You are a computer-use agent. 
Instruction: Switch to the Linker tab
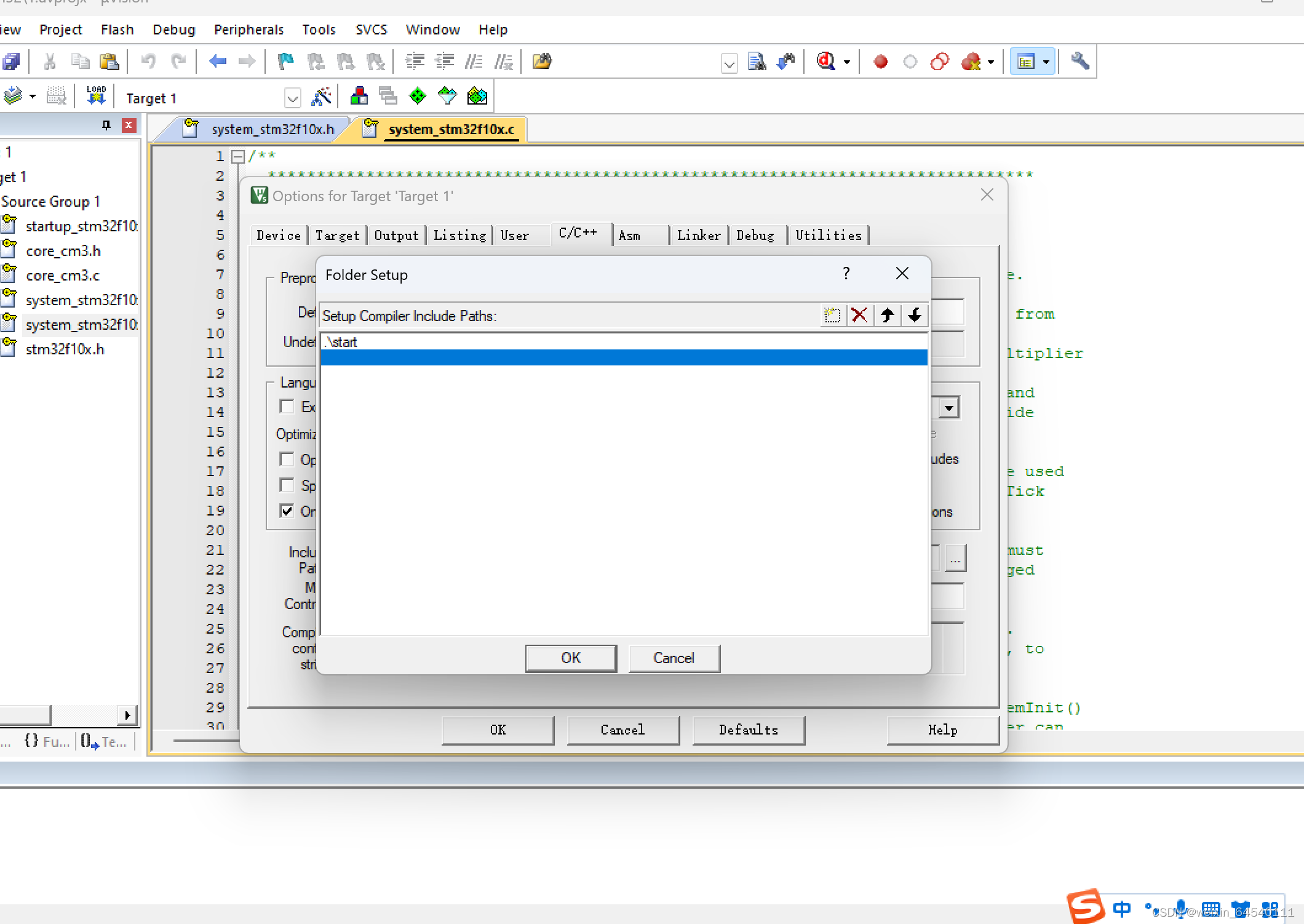tap(699, 235)
